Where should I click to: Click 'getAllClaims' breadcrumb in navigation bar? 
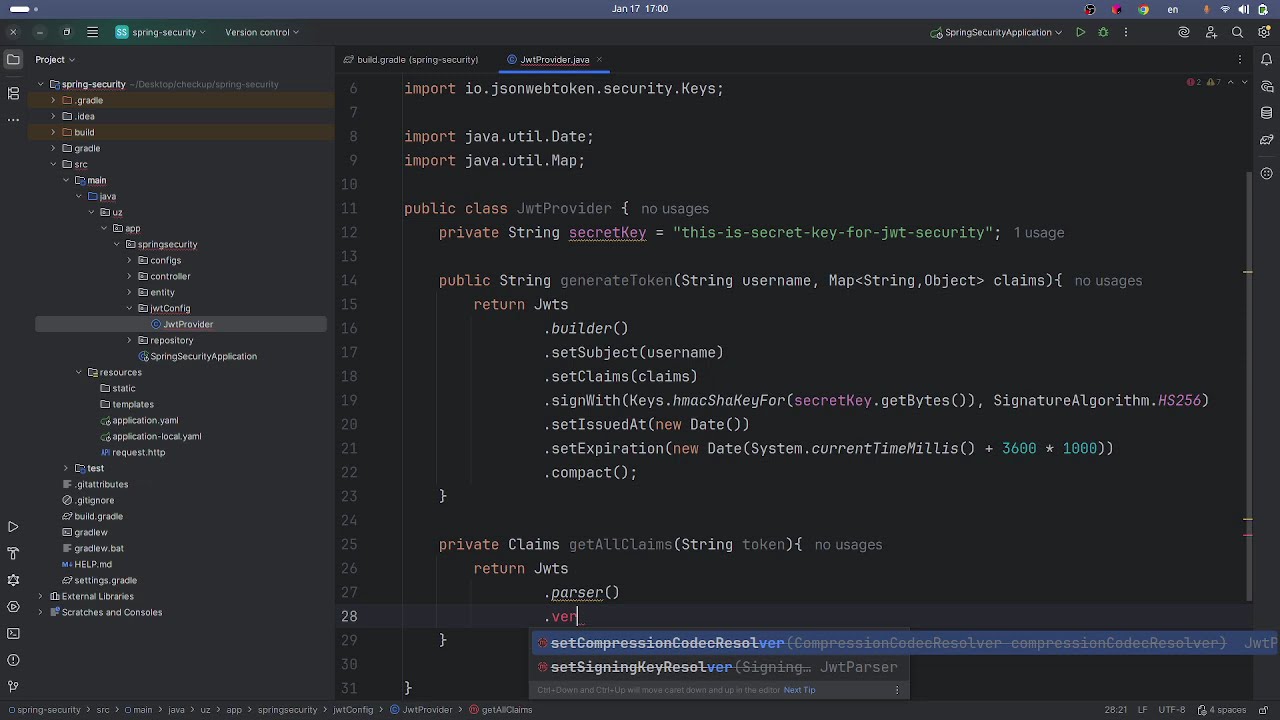coord(500,710)
